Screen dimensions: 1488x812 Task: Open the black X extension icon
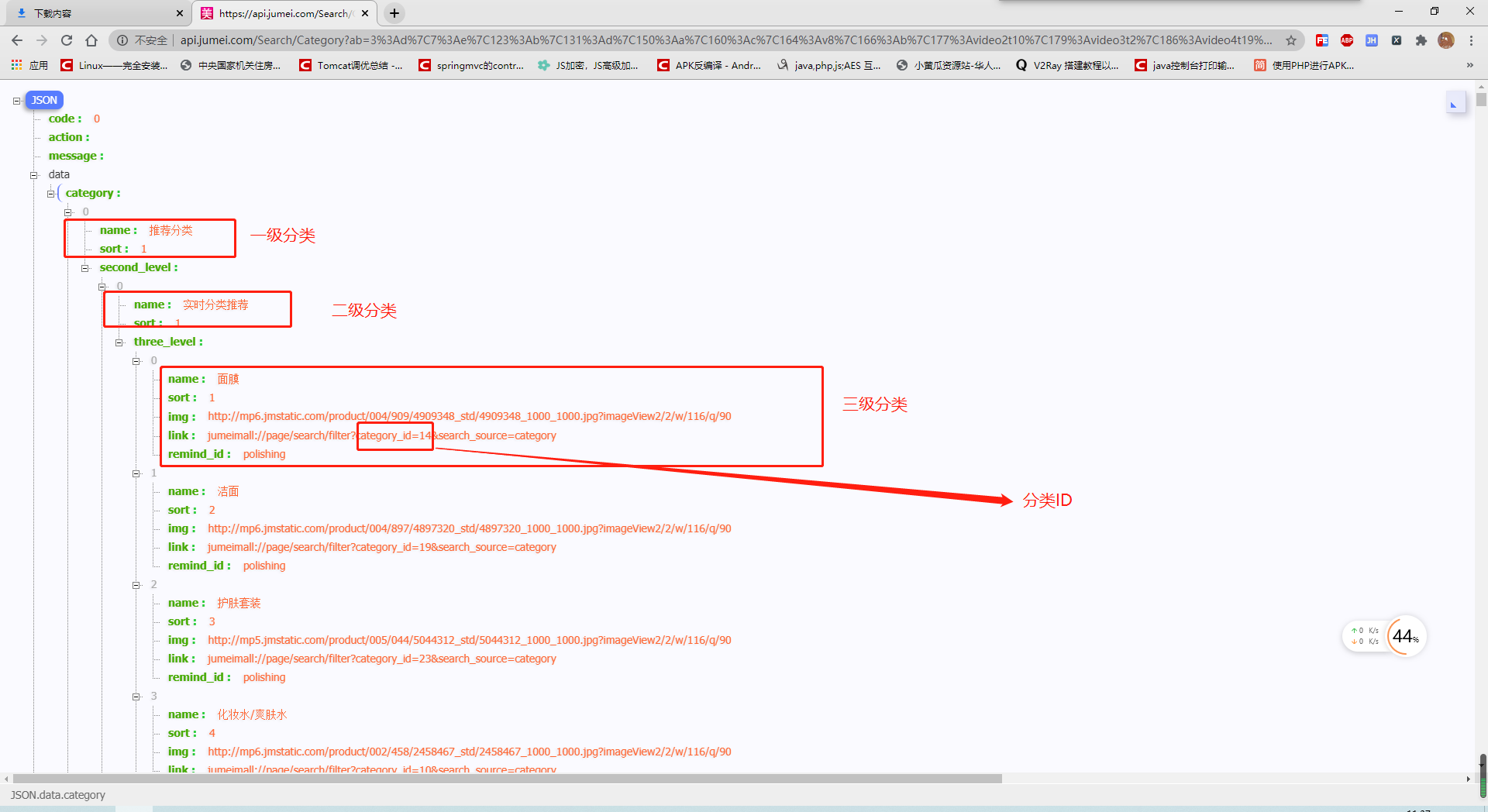tap(1397, 40)
